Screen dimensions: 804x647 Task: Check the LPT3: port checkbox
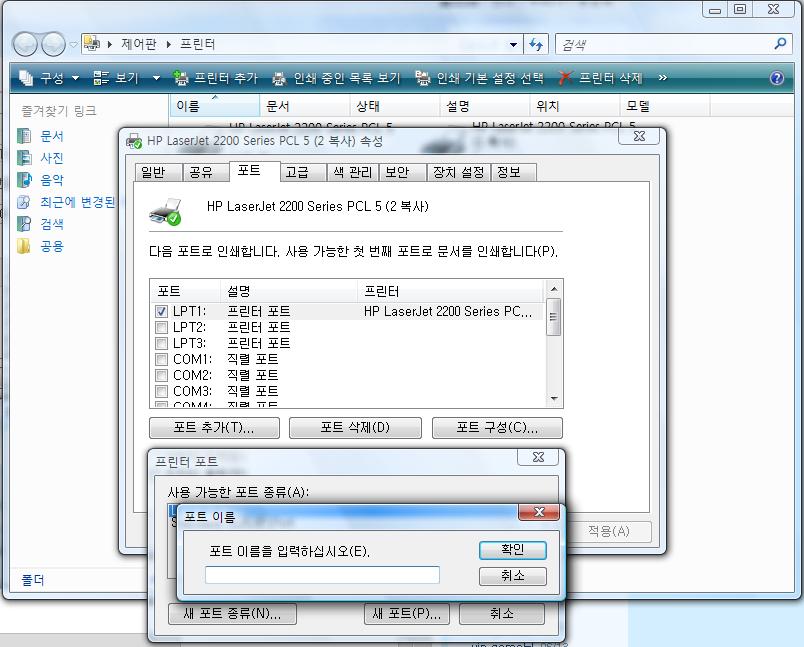tap(161, 343)
